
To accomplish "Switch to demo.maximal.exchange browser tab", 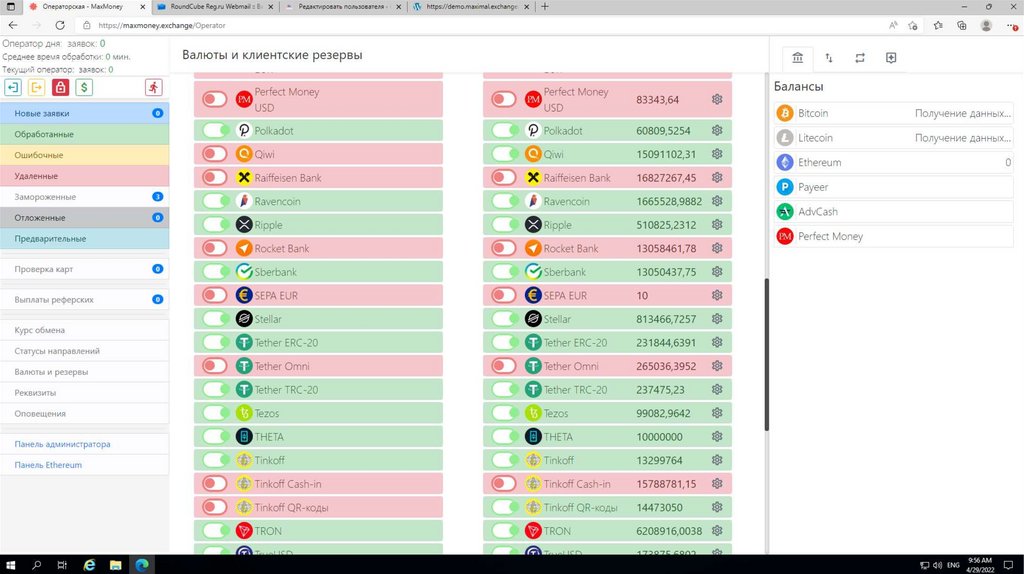I will 473,7.
